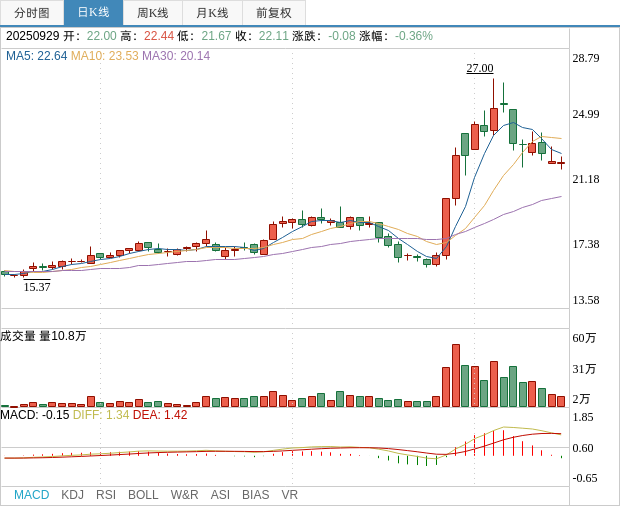Select the BIAS indicator
The width and height of the screenshot is (620, 506).
(x=255, y=495)
